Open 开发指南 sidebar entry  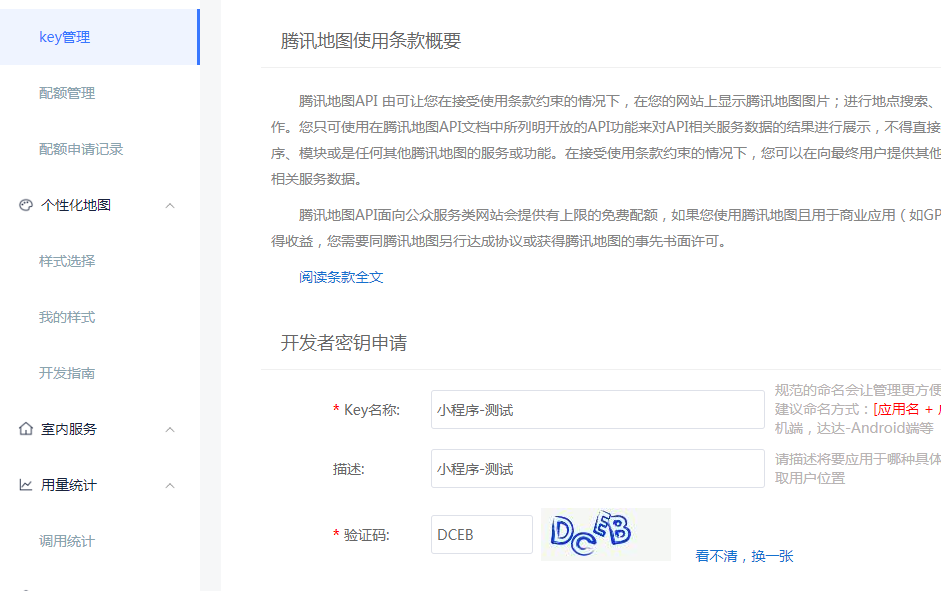[x=67, y=373]
